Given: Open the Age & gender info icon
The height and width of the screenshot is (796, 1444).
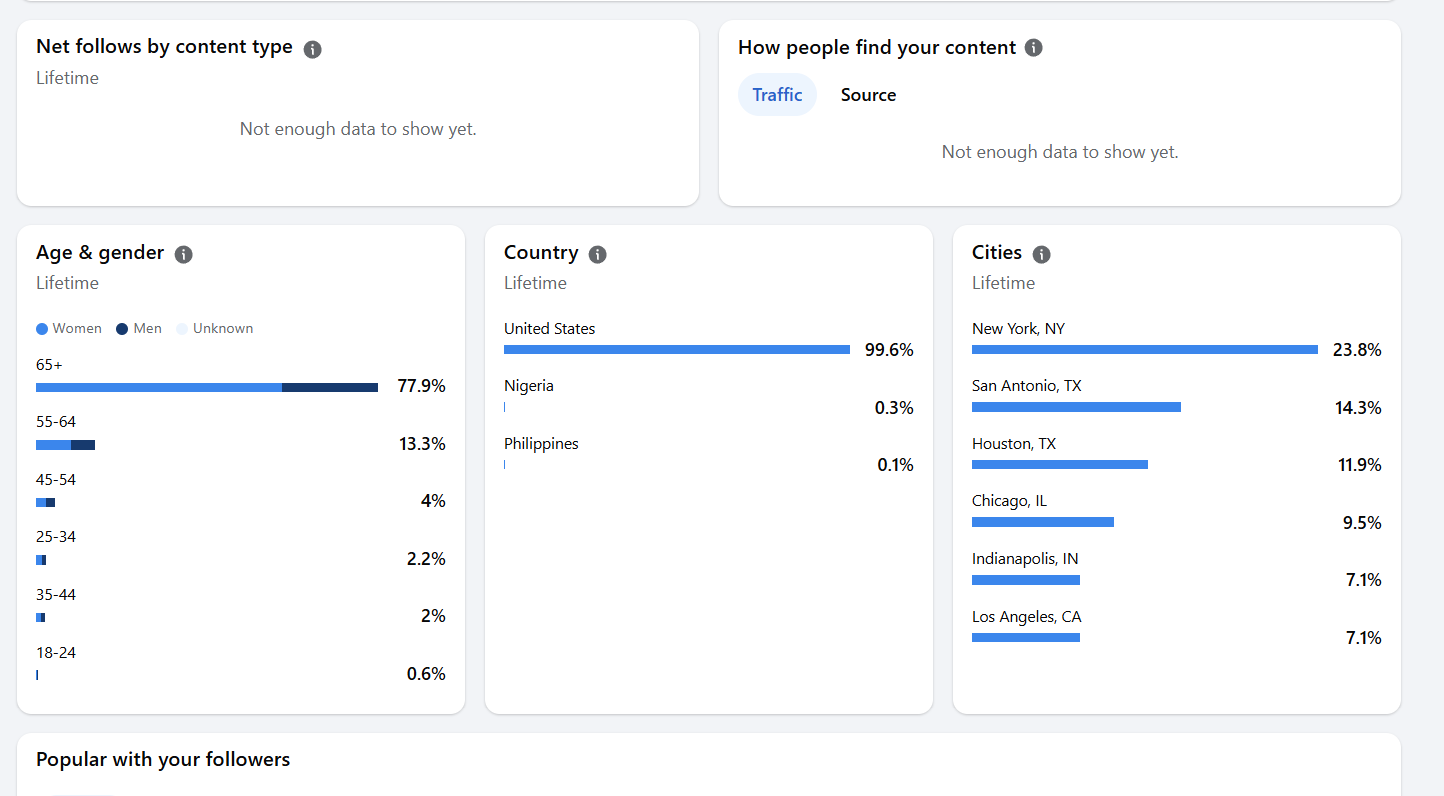Looking at the screenshot, I should [183, 254].
